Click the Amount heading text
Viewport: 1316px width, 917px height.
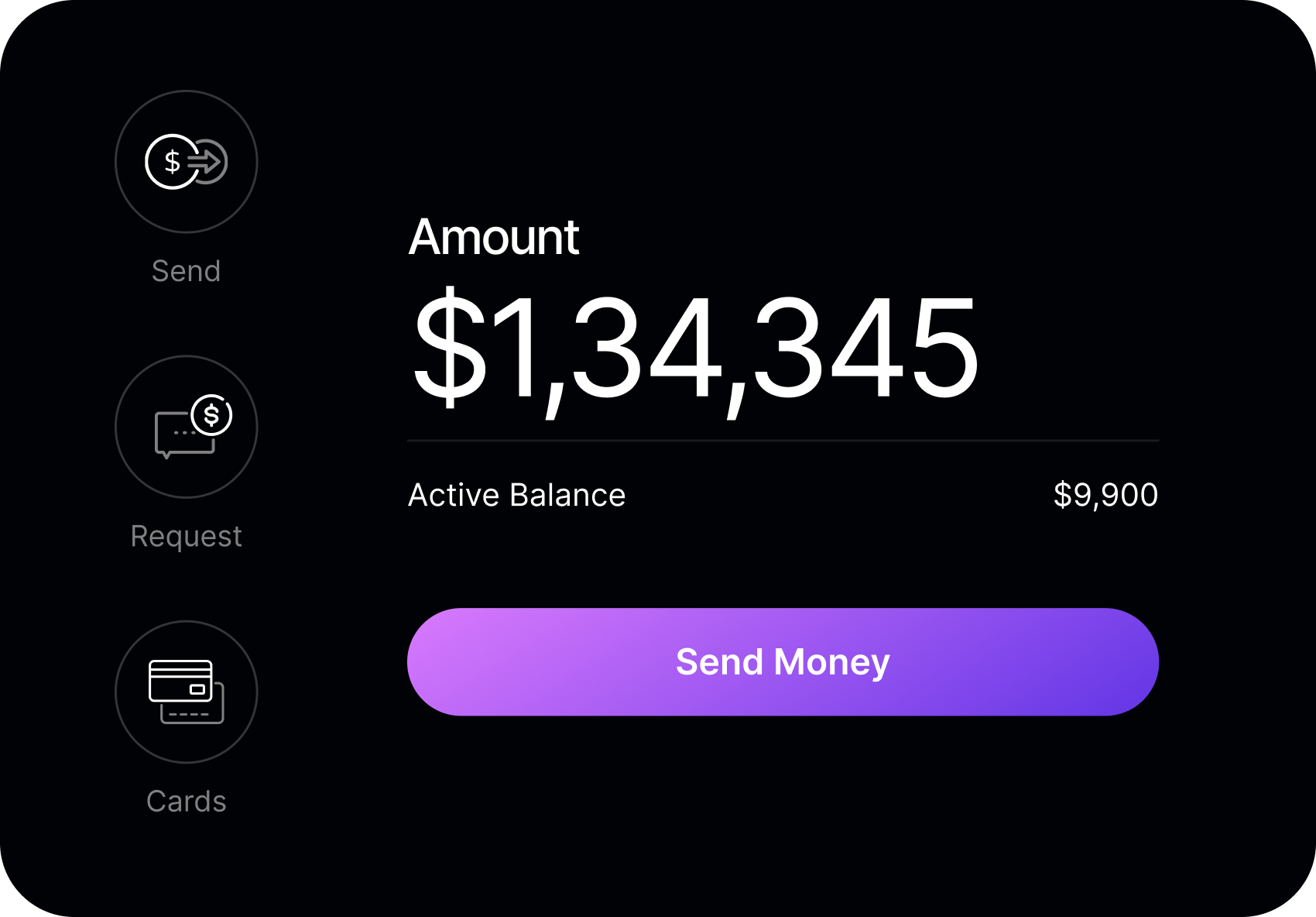pyautogui.click(x=494, y=237)
